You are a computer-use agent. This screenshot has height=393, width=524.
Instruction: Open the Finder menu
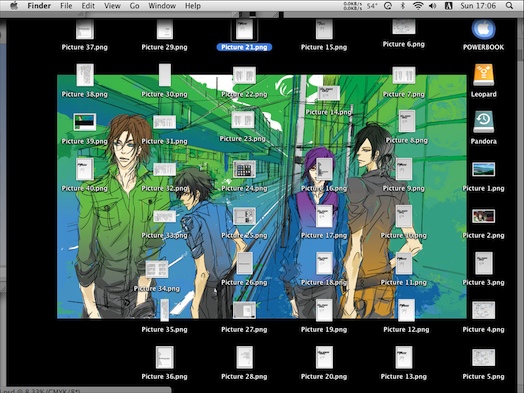pos(39,6)
